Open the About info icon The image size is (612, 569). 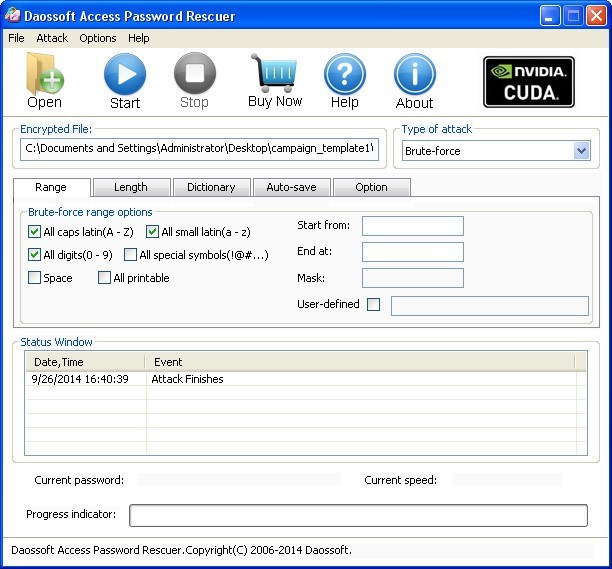pos(415,74)
